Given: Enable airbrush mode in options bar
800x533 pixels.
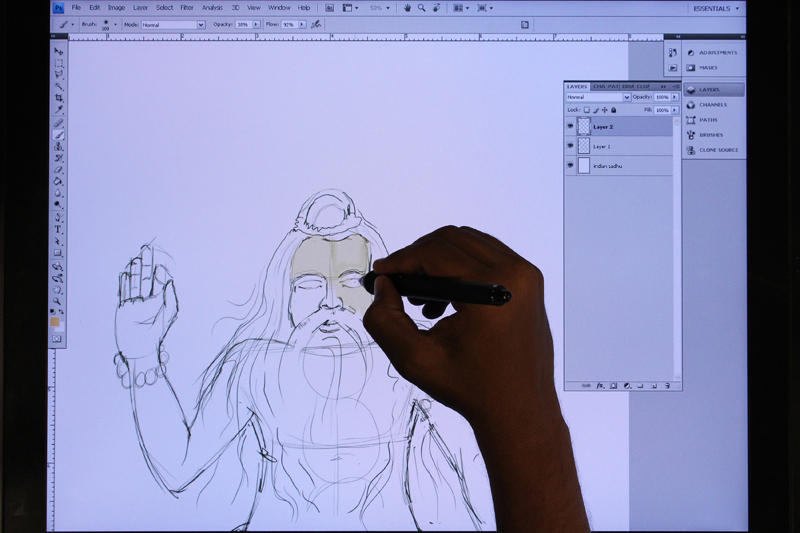Looking at the screenshot, I should pos(316,24).
